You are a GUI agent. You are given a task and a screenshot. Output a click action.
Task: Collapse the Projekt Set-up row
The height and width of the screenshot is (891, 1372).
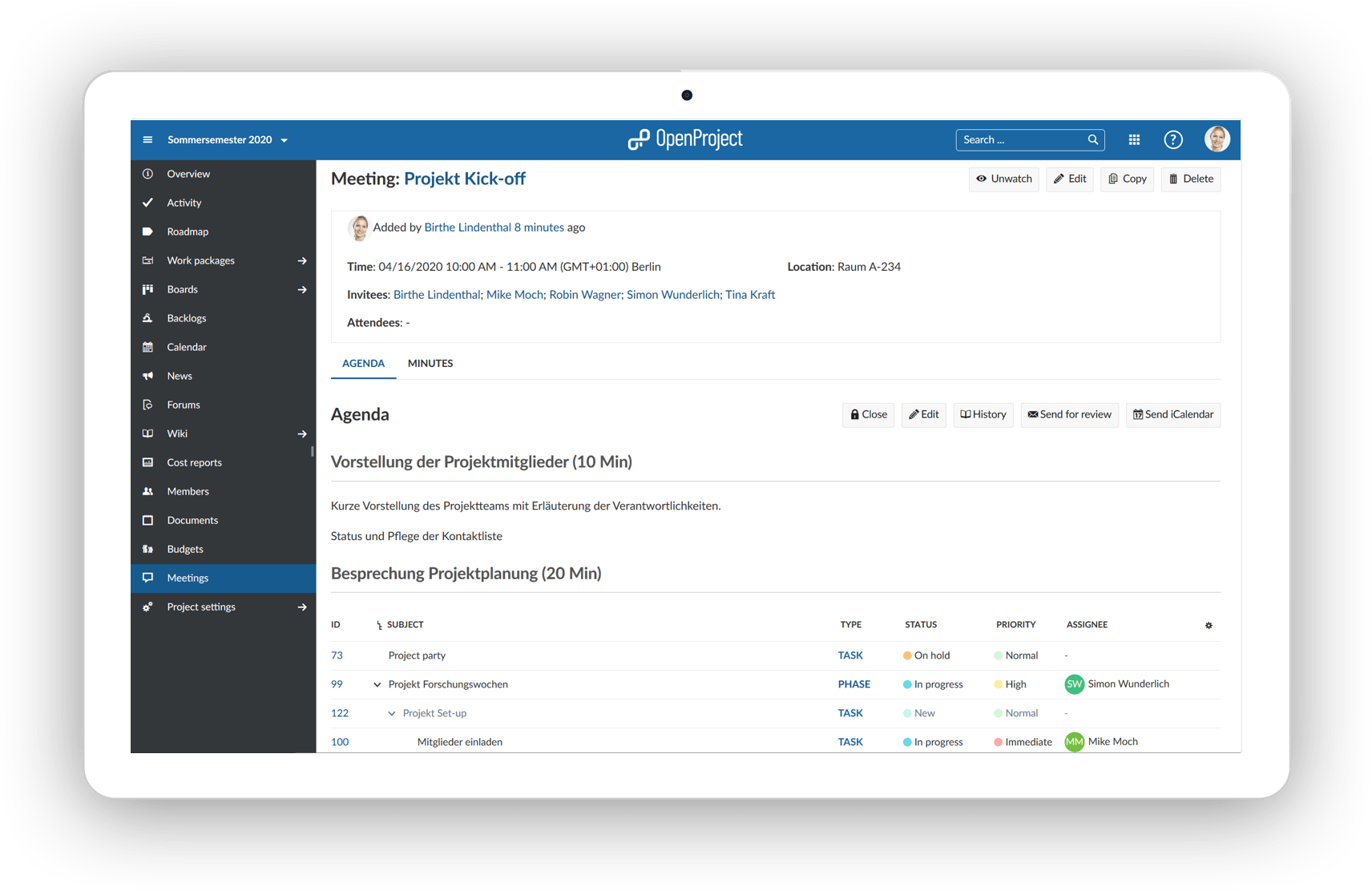(x=391, y=713)
